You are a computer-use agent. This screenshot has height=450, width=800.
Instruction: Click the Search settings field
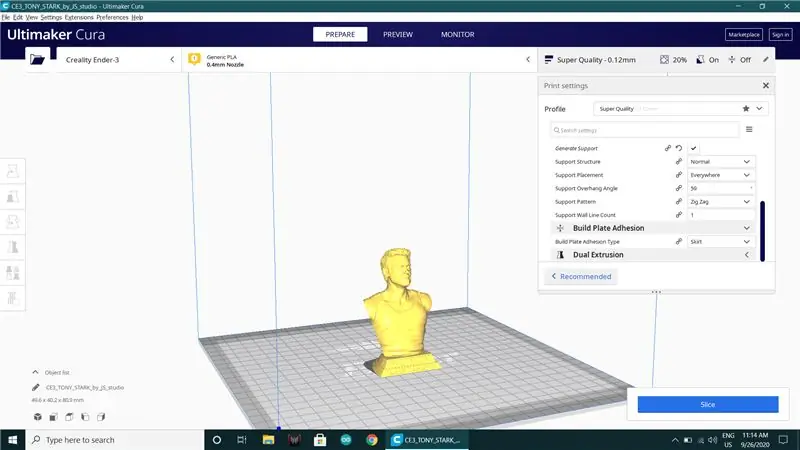(644, 130)
